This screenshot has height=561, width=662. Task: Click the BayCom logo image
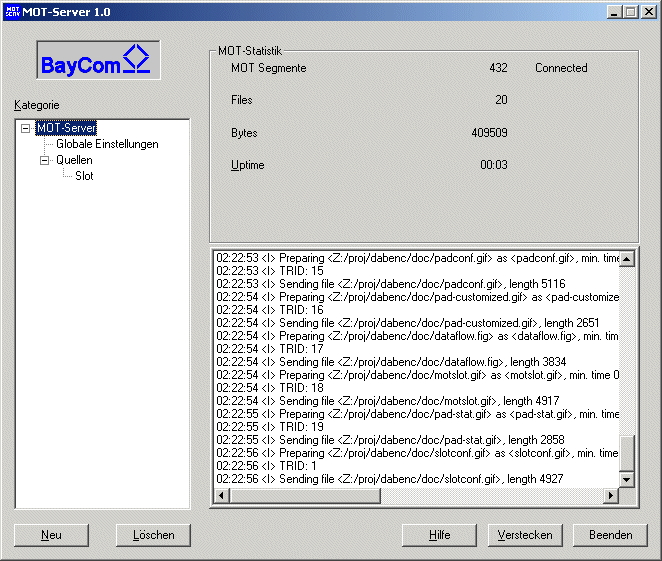pyautogui.click(x=98, y=60)
